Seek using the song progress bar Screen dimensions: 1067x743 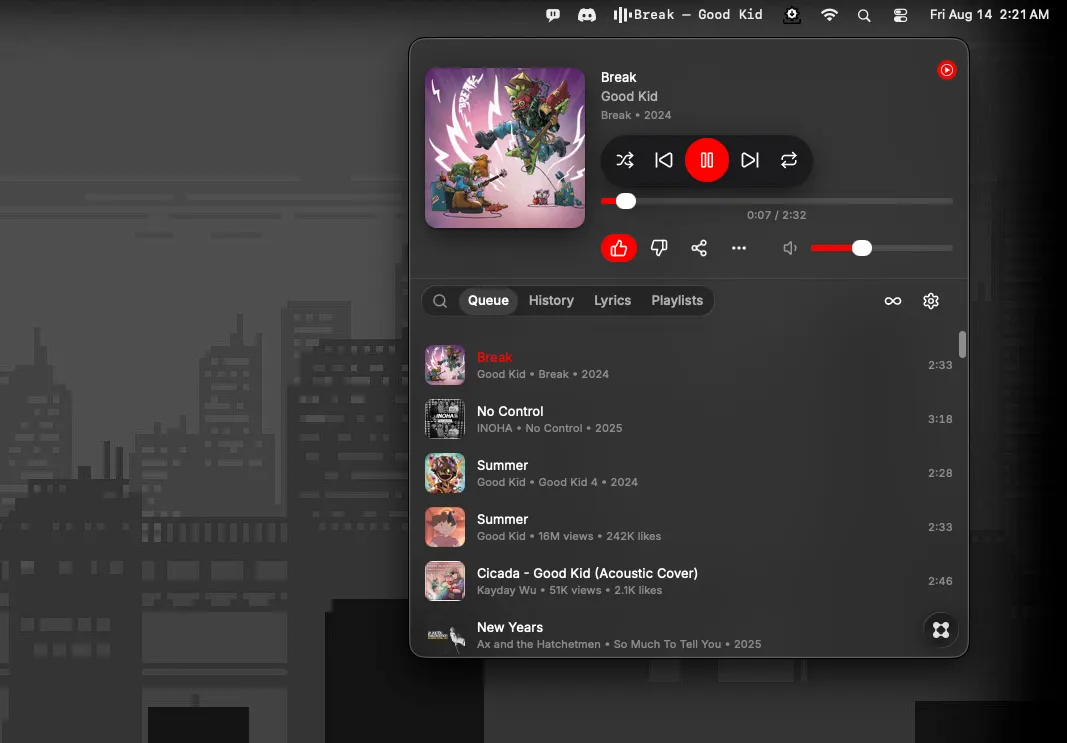click(777, 201)
